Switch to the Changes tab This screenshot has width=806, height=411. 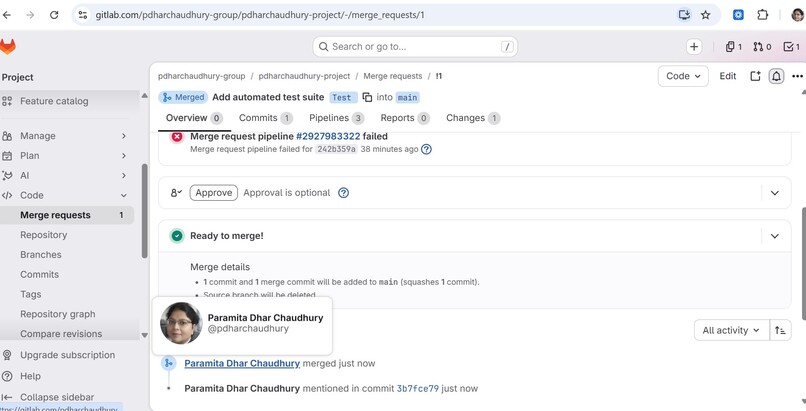point(473,118)
